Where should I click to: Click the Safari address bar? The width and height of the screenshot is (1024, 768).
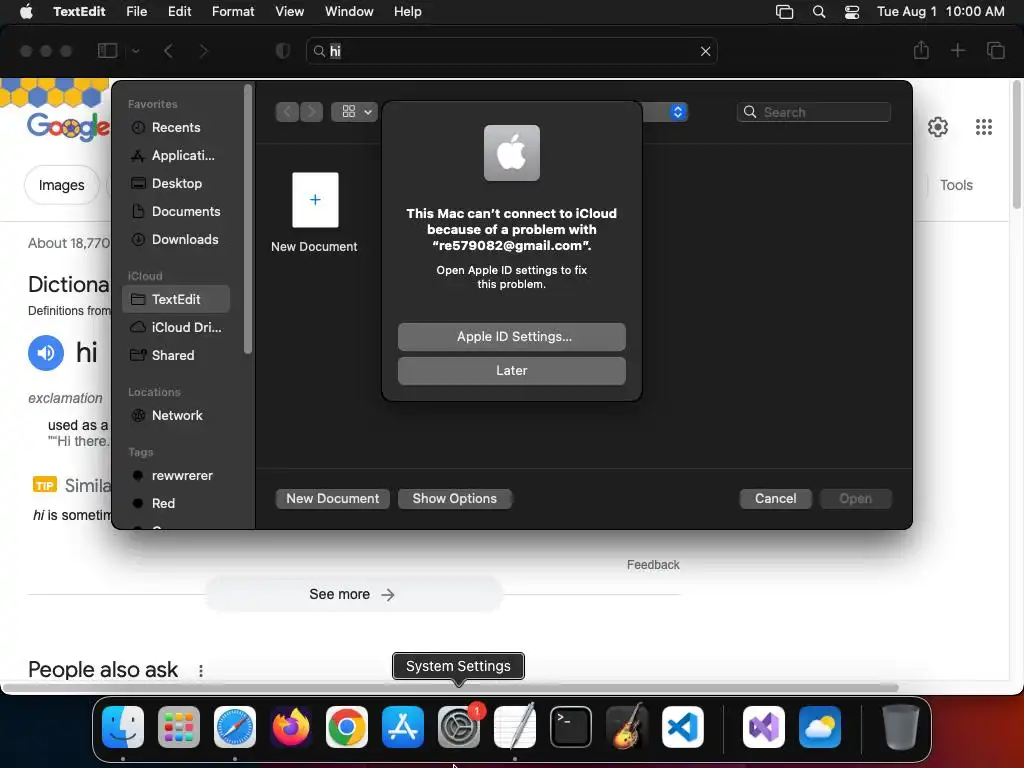pyautogui.click(x=511, y=51)
